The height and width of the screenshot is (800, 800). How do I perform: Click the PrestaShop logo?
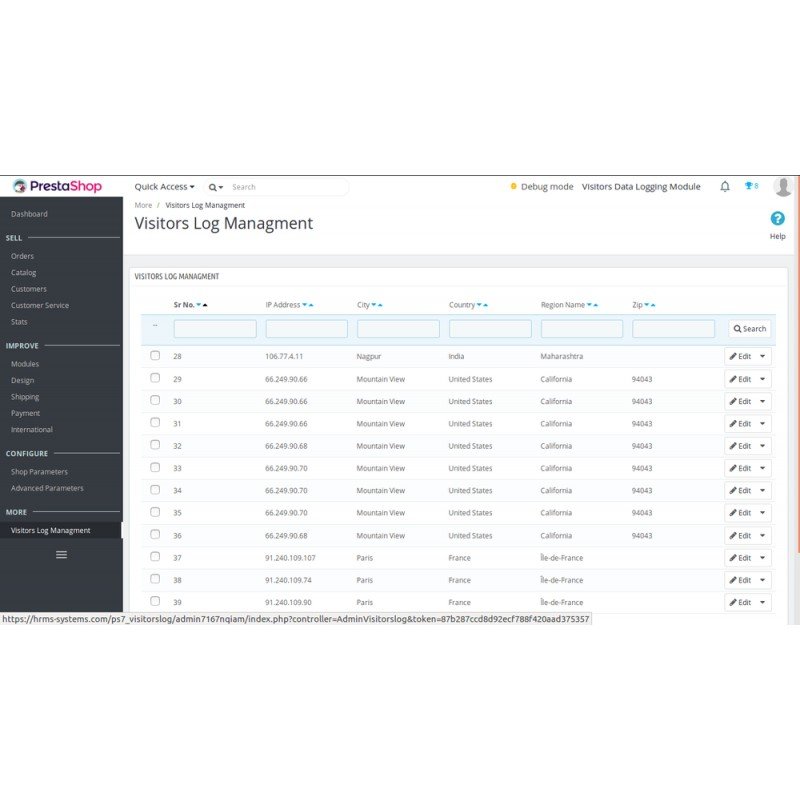pyautogui.click(x=57, y=186)
